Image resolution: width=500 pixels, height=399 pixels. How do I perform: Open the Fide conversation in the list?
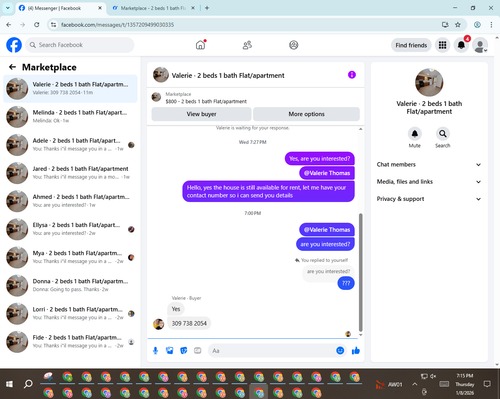click(70, 342)
